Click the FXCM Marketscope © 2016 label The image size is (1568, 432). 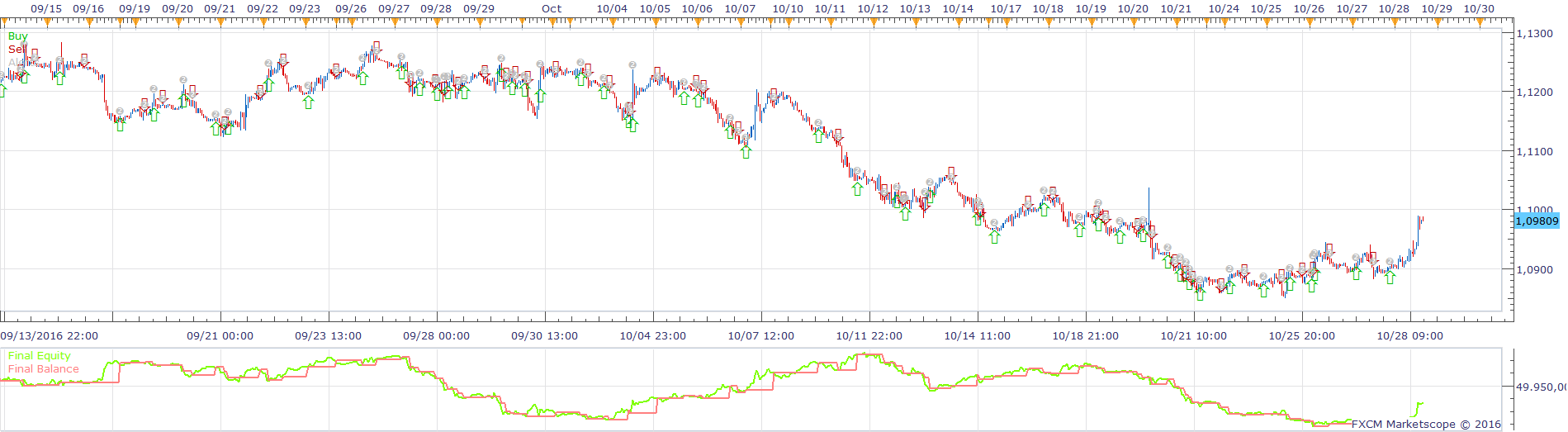1426,425
